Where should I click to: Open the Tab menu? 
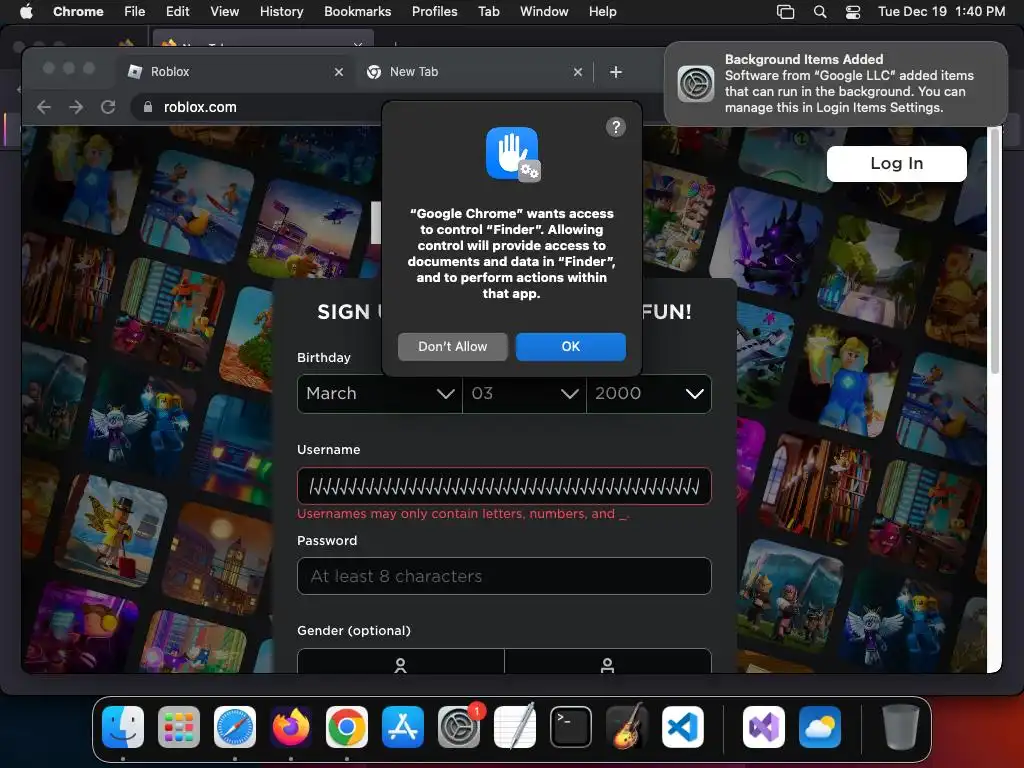tap(488, 12)
